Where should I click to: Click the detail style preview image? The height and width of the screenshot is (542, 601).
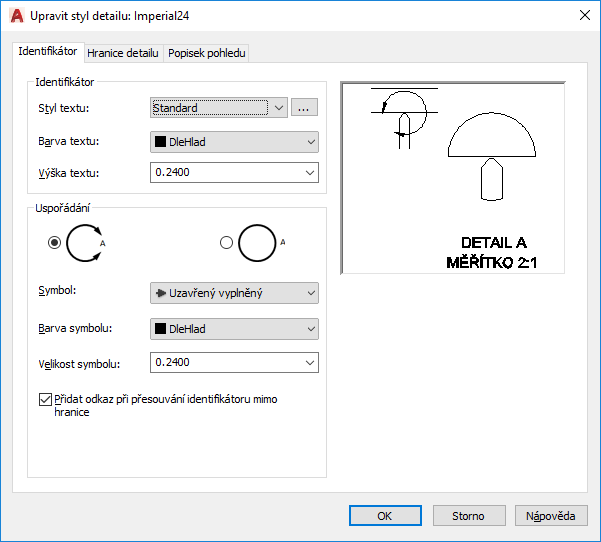(453, 178)
